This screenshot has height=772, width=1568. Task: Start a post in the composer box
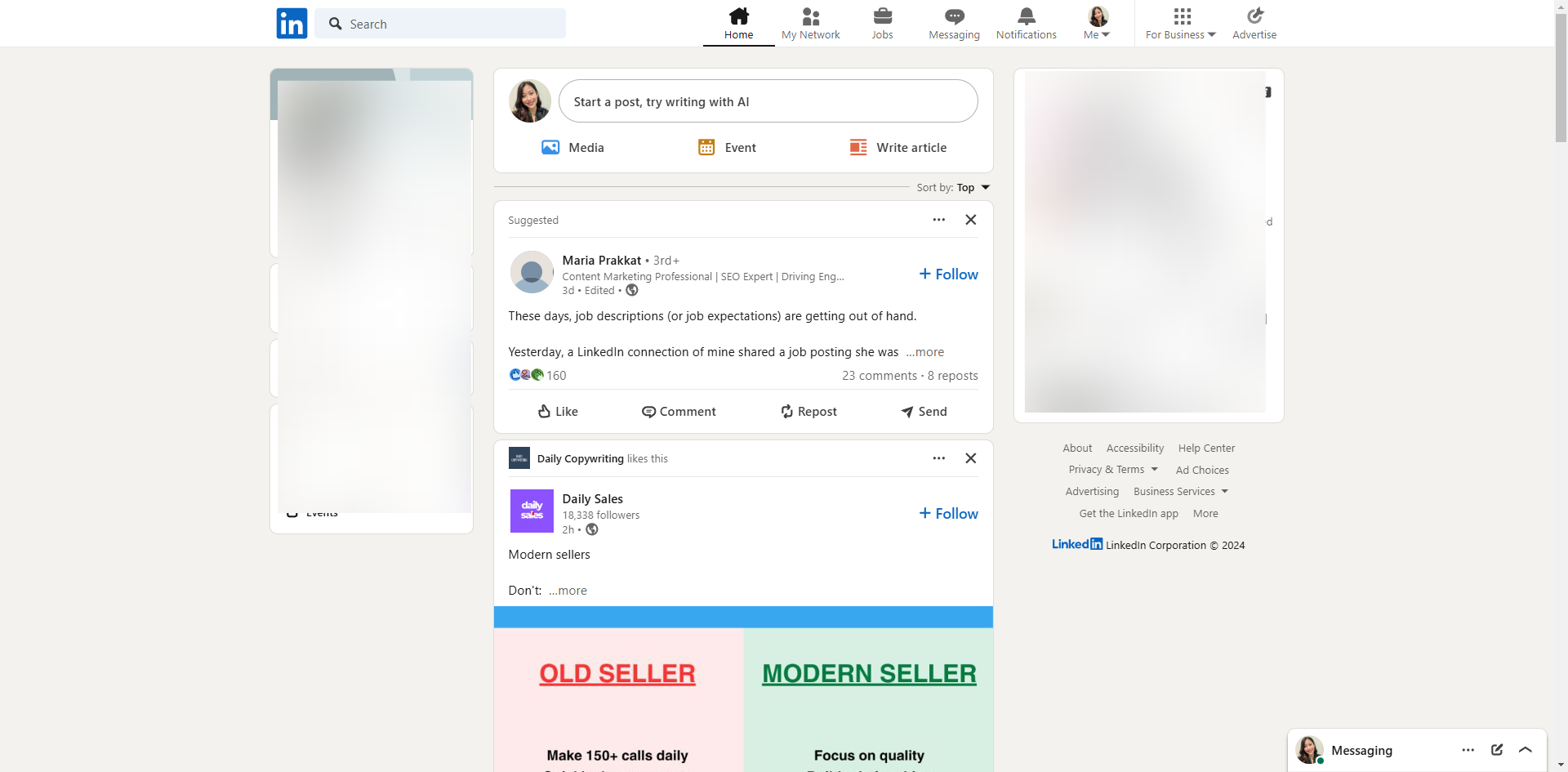point(768,101)
